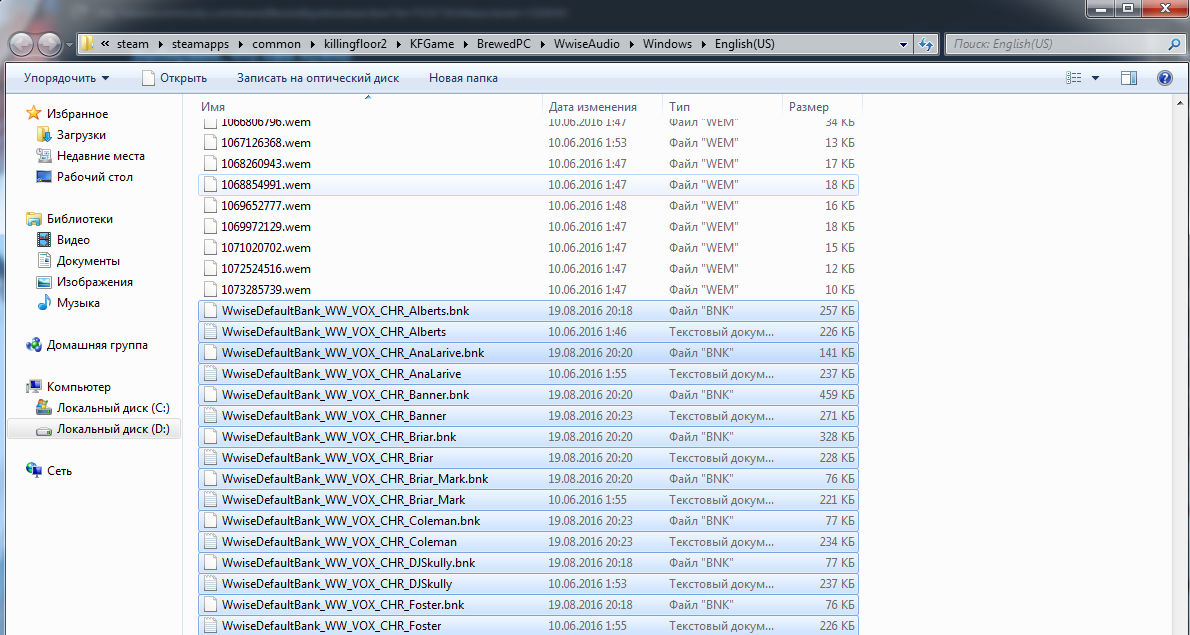Create folder with Новая папка
The image size is (1190, 635).
[x=463, y=77]
